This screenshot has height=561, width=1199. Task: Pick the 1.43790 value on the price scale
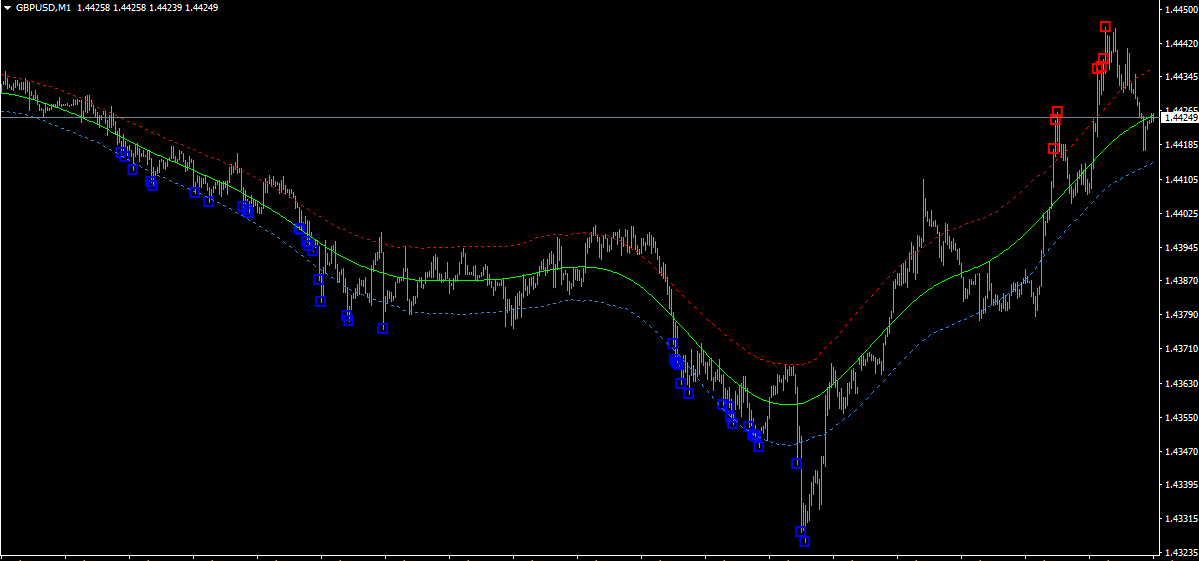point(1179,315)
